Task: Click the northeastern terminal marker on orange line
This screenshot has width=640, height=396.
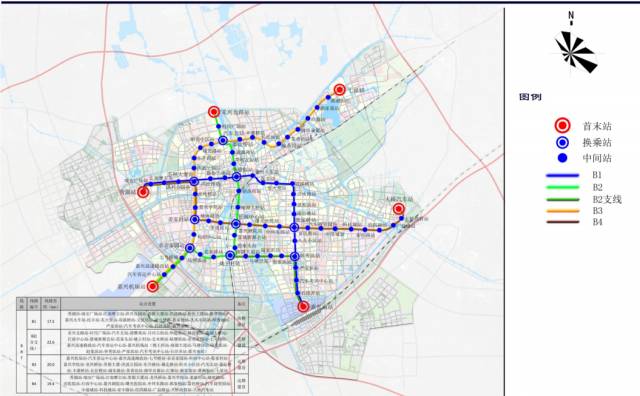Action: coord(340,90)
